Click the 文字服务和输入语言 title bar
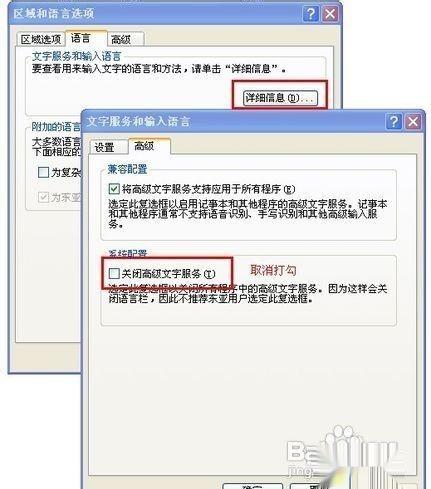This screenshot has width=431, height=489. [x=233, y=121]
